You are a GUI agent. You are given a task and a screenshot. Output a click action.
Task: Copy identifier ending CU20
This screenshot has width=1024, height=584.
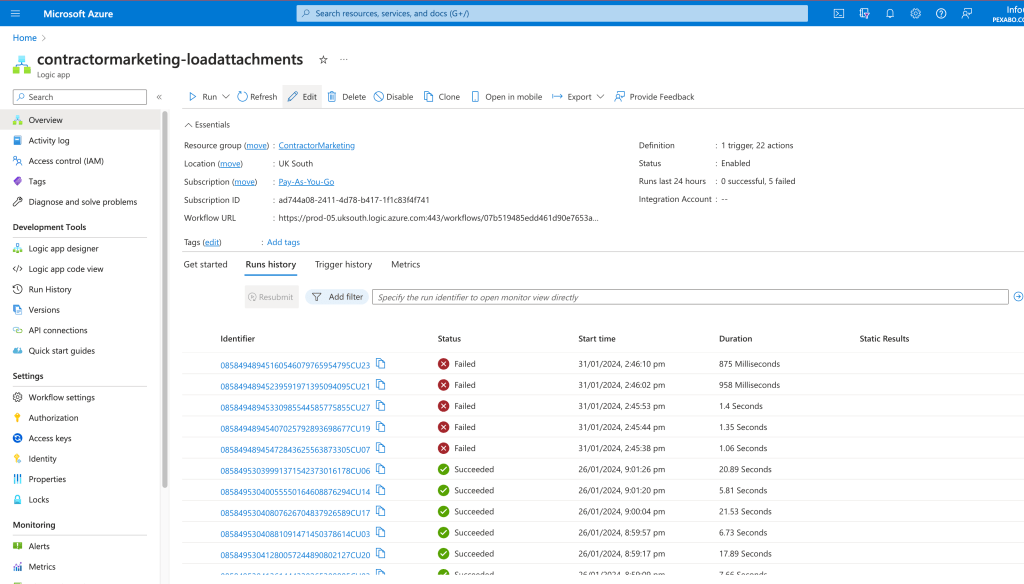pos(381,553)
